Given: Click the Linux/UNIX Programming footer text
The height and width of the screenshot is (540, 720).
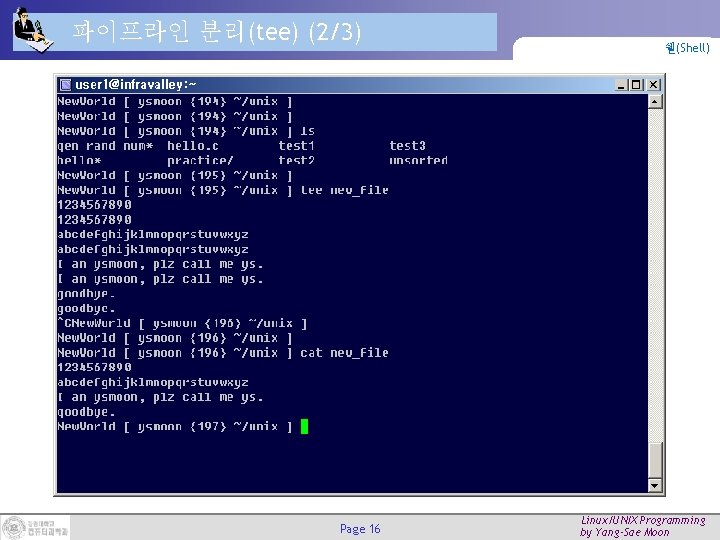Looking at the screenshot, I should coord(643,520).
